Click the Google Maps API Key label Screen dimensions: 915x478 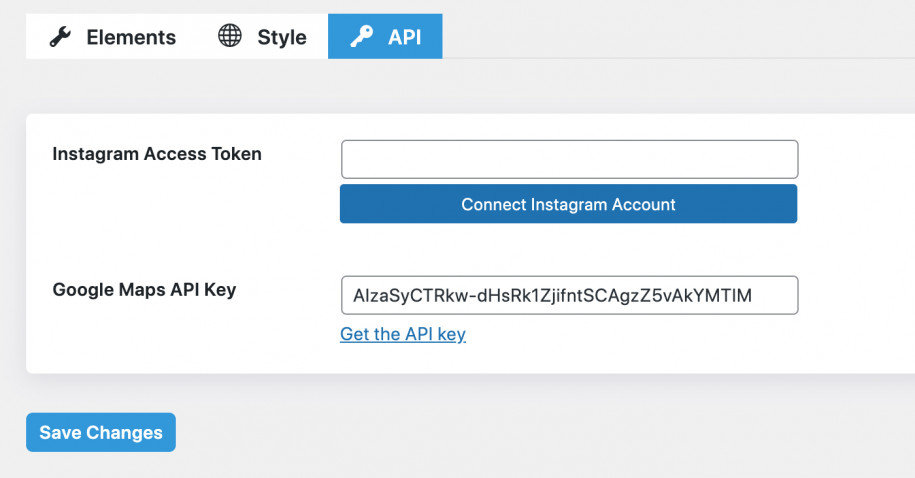[x=144, y=290]
